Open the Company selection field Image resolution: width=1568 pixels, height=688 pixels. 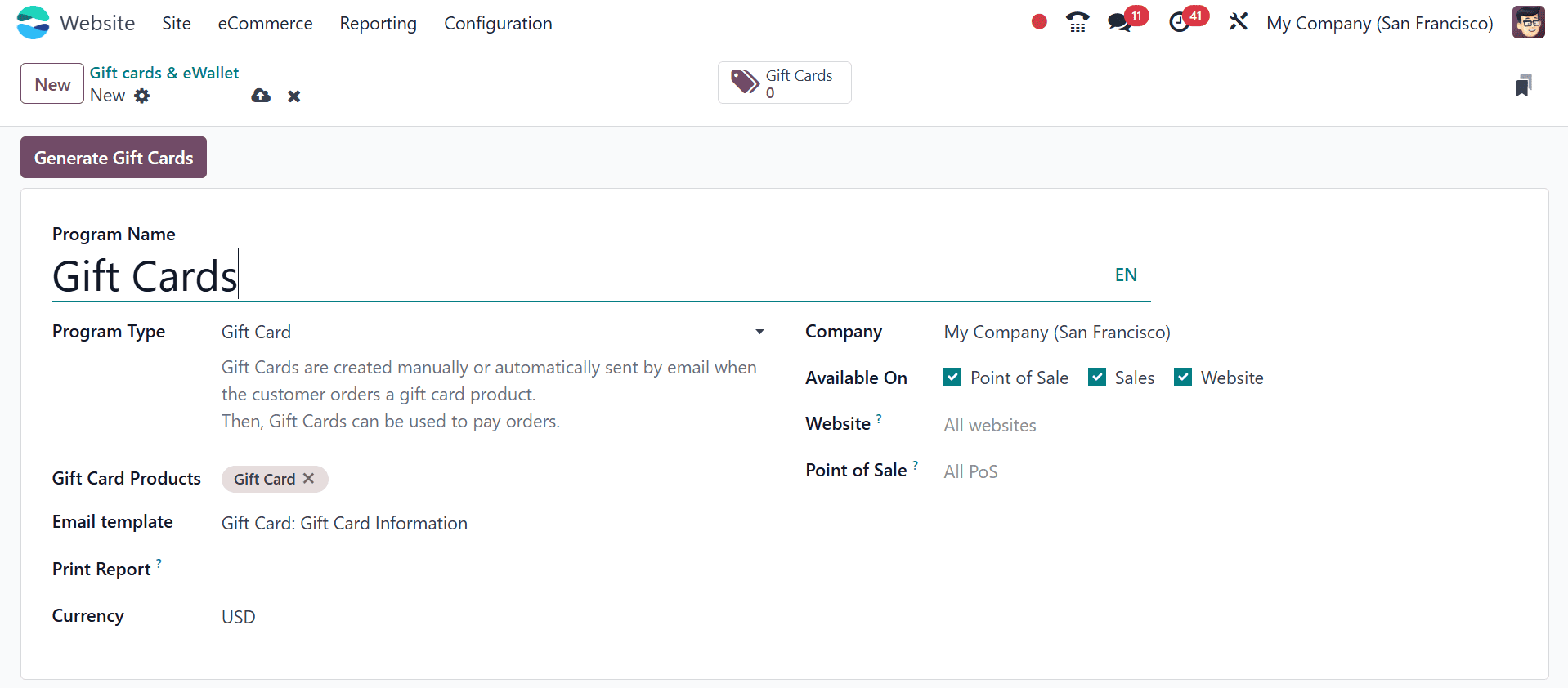pyautogui.click(x=1230, y=332)
